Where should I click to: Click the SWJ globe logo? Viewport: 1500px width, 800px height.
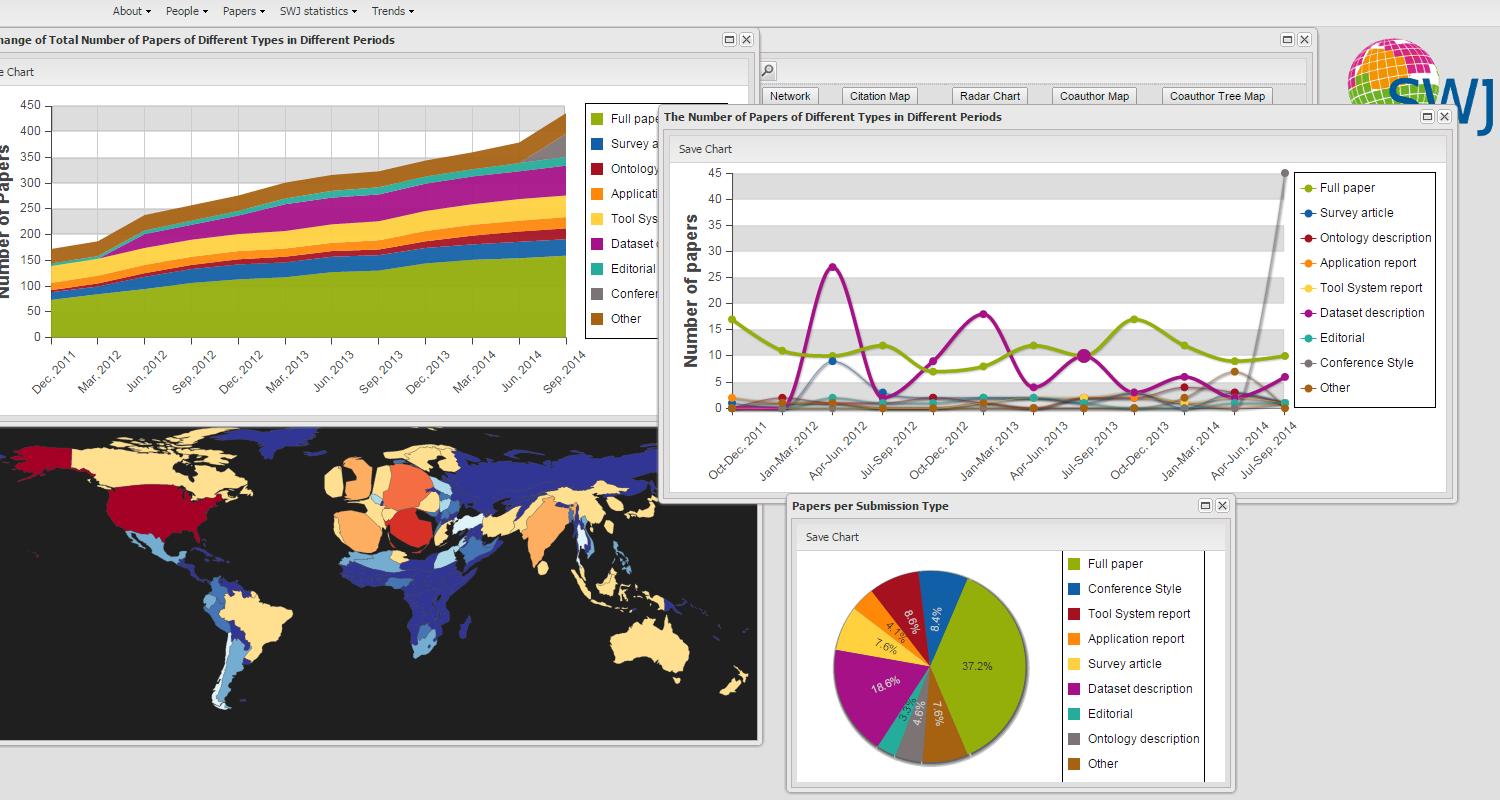1420,82
